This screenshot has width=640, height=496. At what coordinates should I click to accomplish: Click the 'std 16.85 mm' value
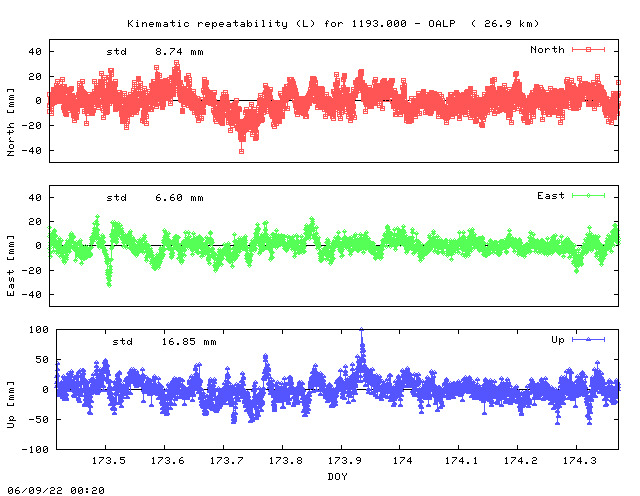pyautogui.click(x=164, y=342)
